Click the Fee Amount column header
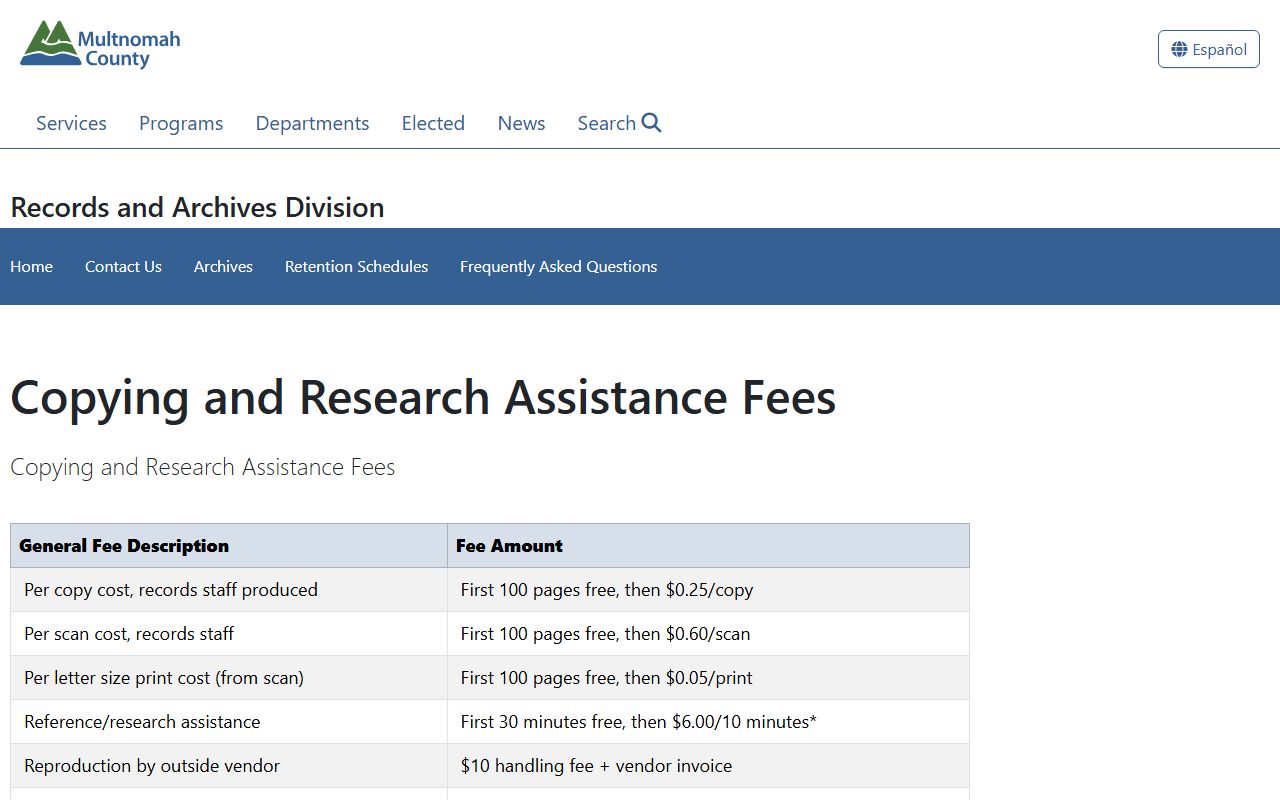The height and width of the screenshot is (800, 1280). coord(708,545)
